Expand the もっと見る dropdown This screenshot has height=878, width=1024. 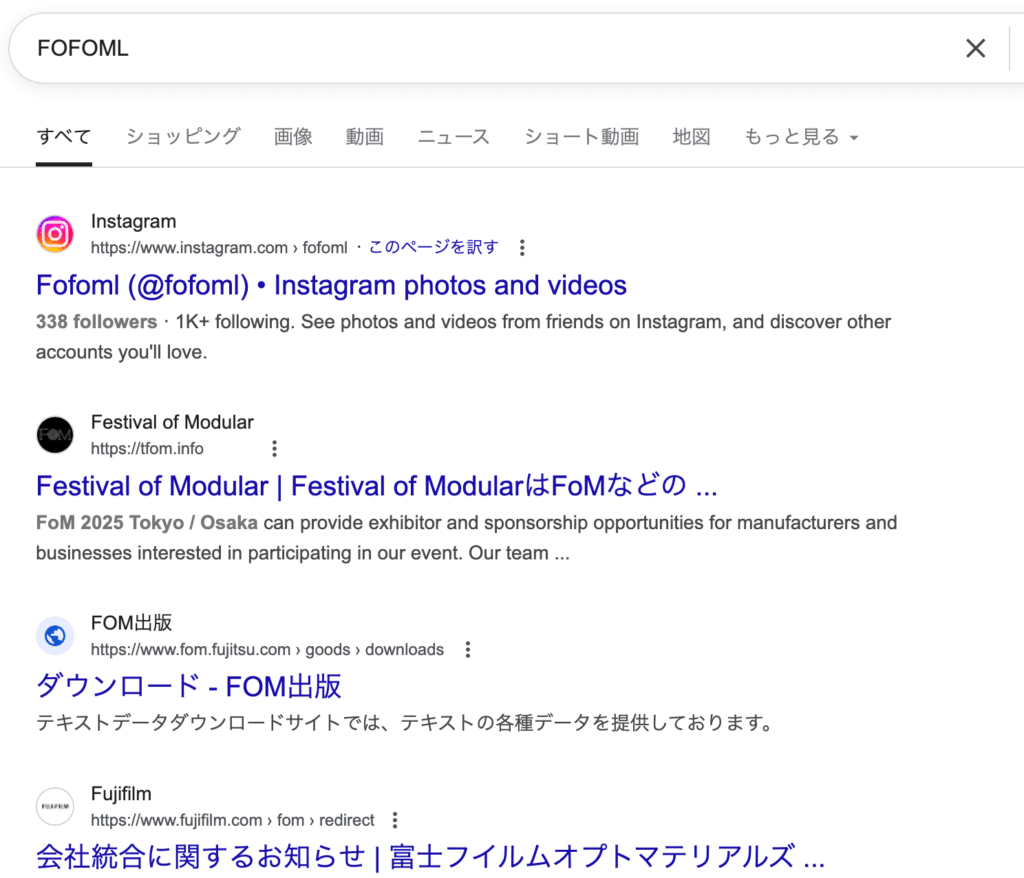[x=801, y=137]
